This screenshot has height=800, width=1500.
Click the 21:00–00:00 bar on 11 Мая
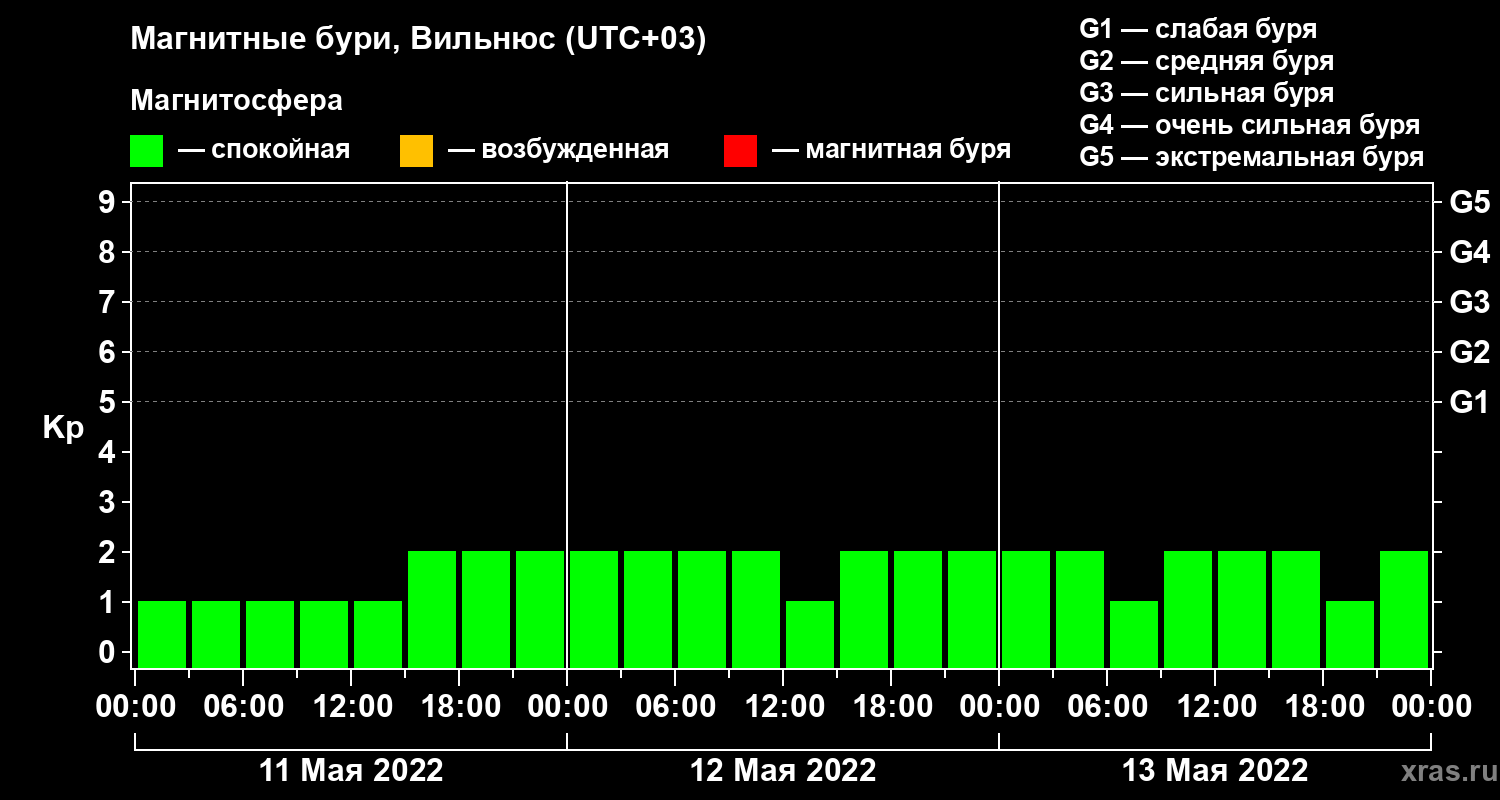[540, 609]
